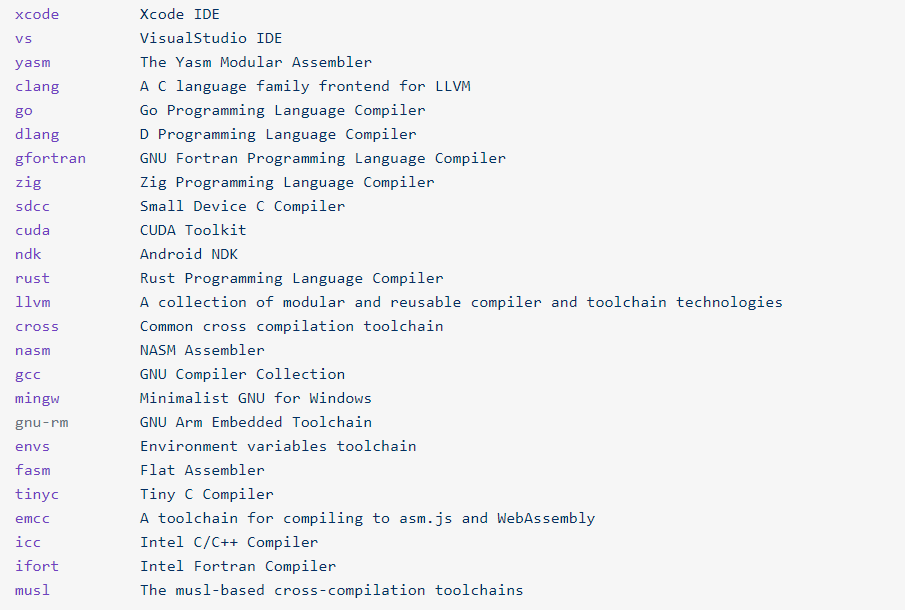Open the gnu-rm toolchain link

pos(42,423)
